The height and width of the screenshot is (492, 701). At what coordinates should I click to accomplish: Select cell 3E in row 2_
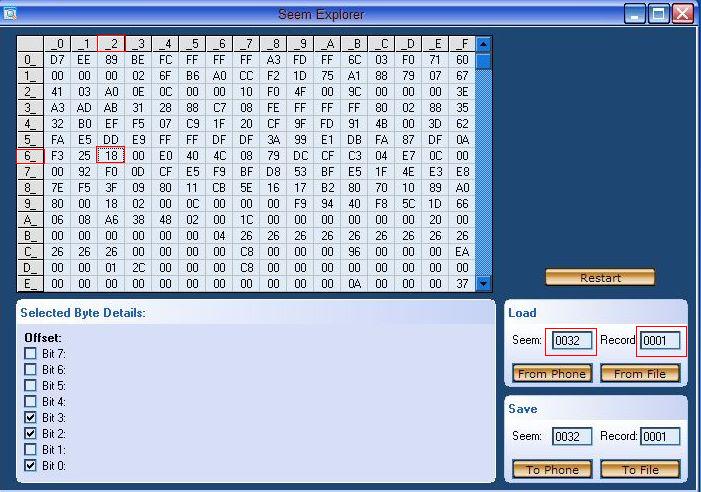[462, 92]
